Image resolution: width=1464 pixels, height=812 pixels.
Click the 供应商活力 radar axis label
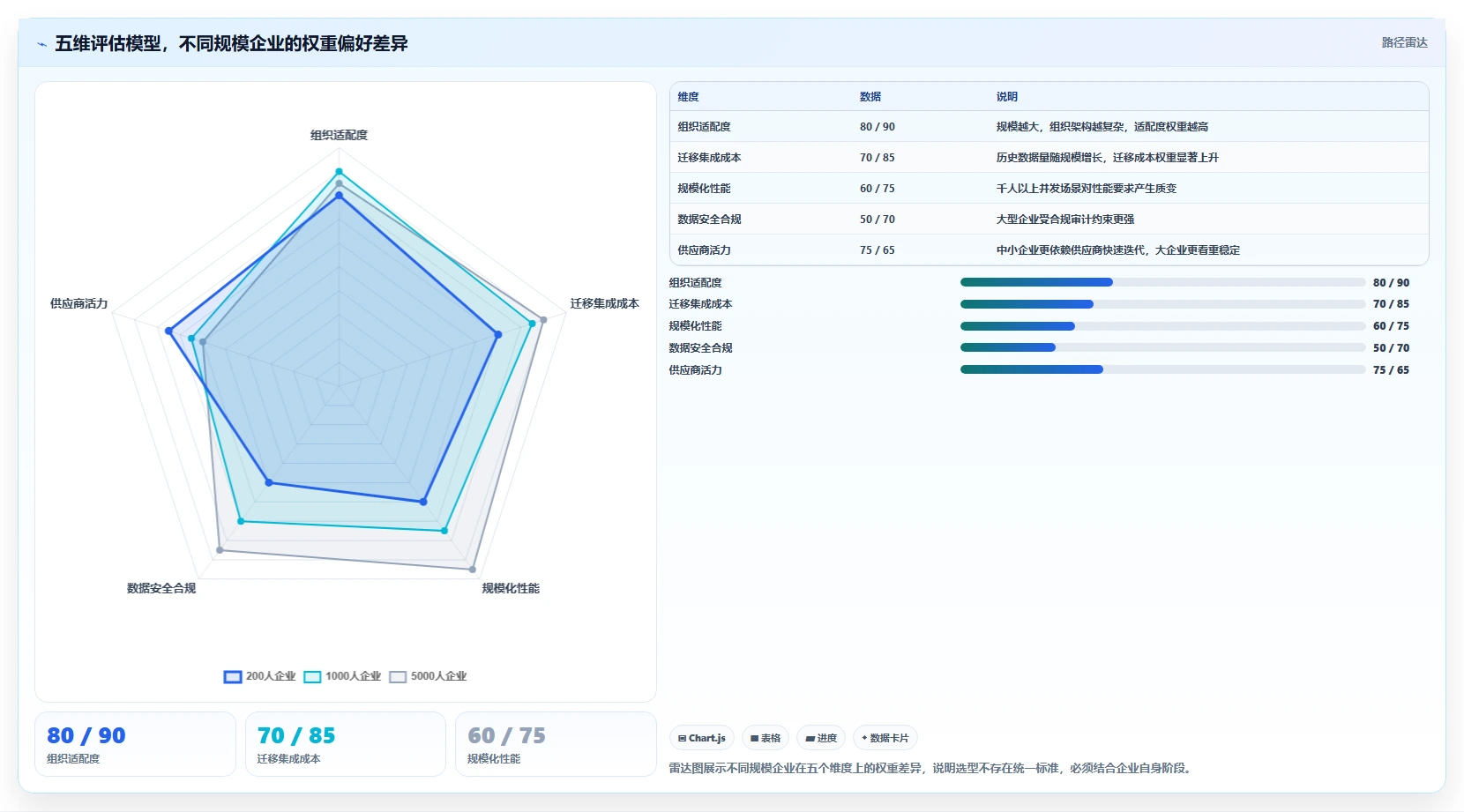coord(78,303)
